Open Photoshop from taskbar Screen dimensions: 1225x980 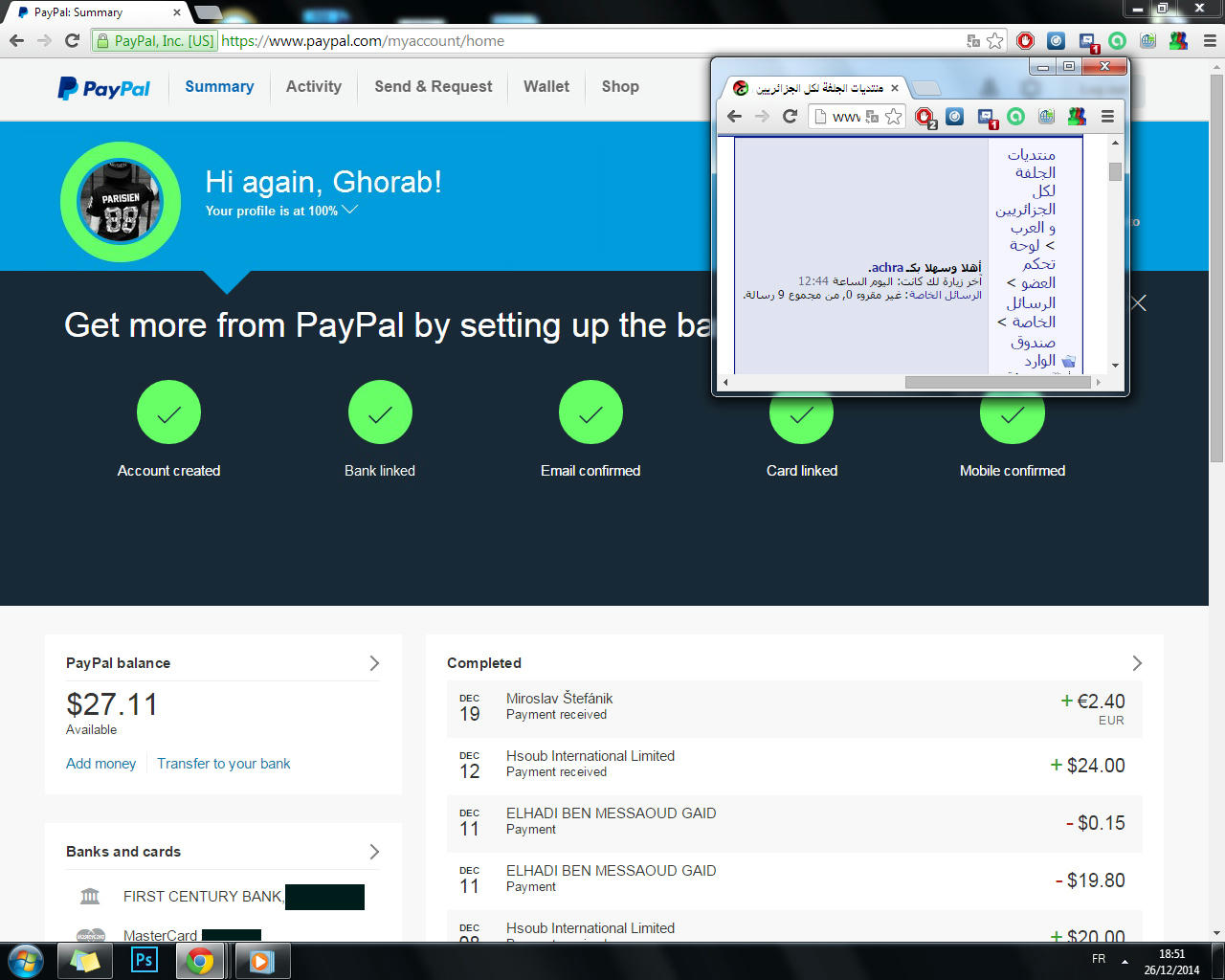pyautogui.click(x=144, y=960)
